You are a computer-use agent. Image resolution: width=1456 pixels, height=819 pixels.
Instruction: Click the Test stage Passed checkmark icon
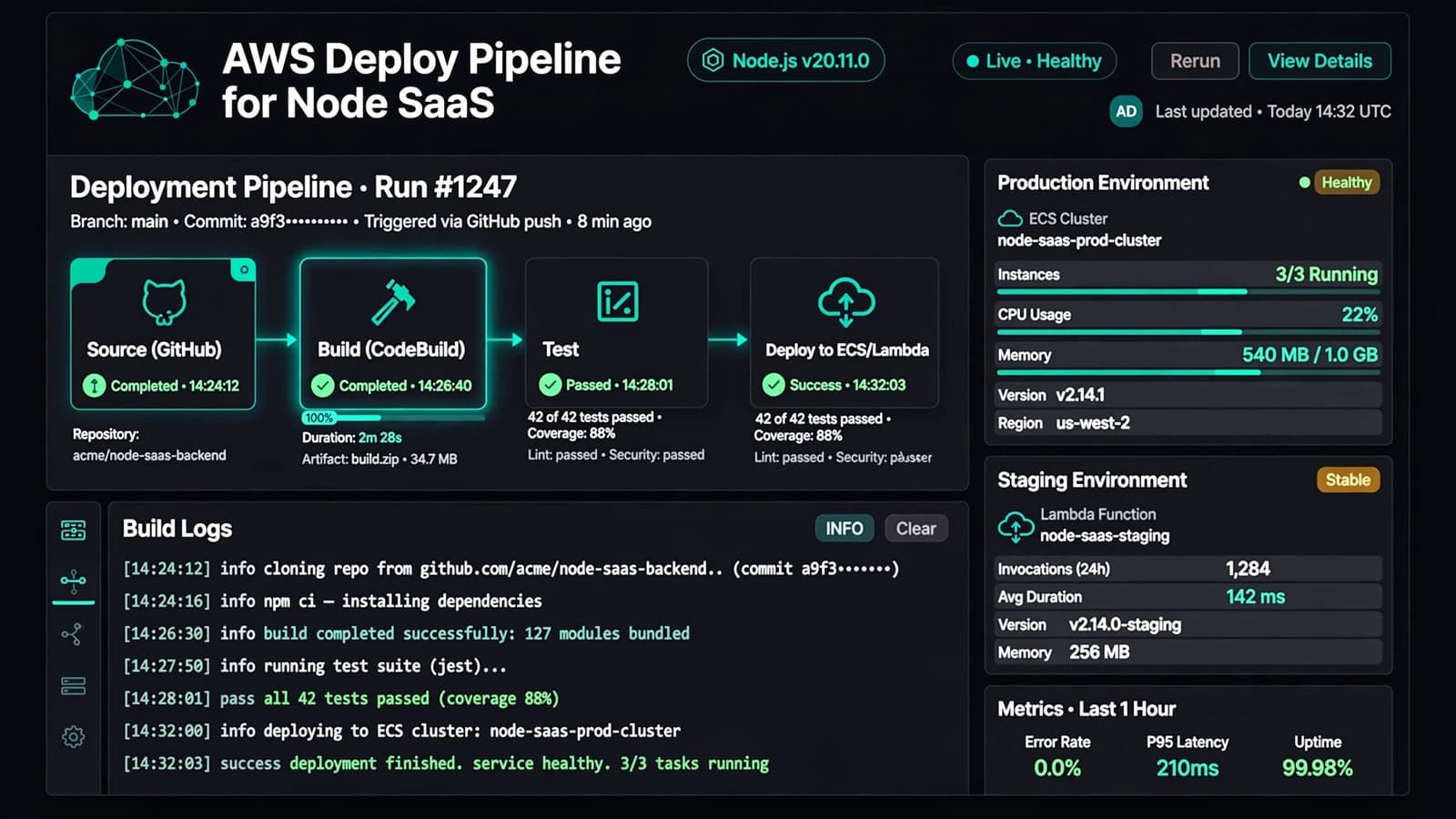tap(550, 385)
